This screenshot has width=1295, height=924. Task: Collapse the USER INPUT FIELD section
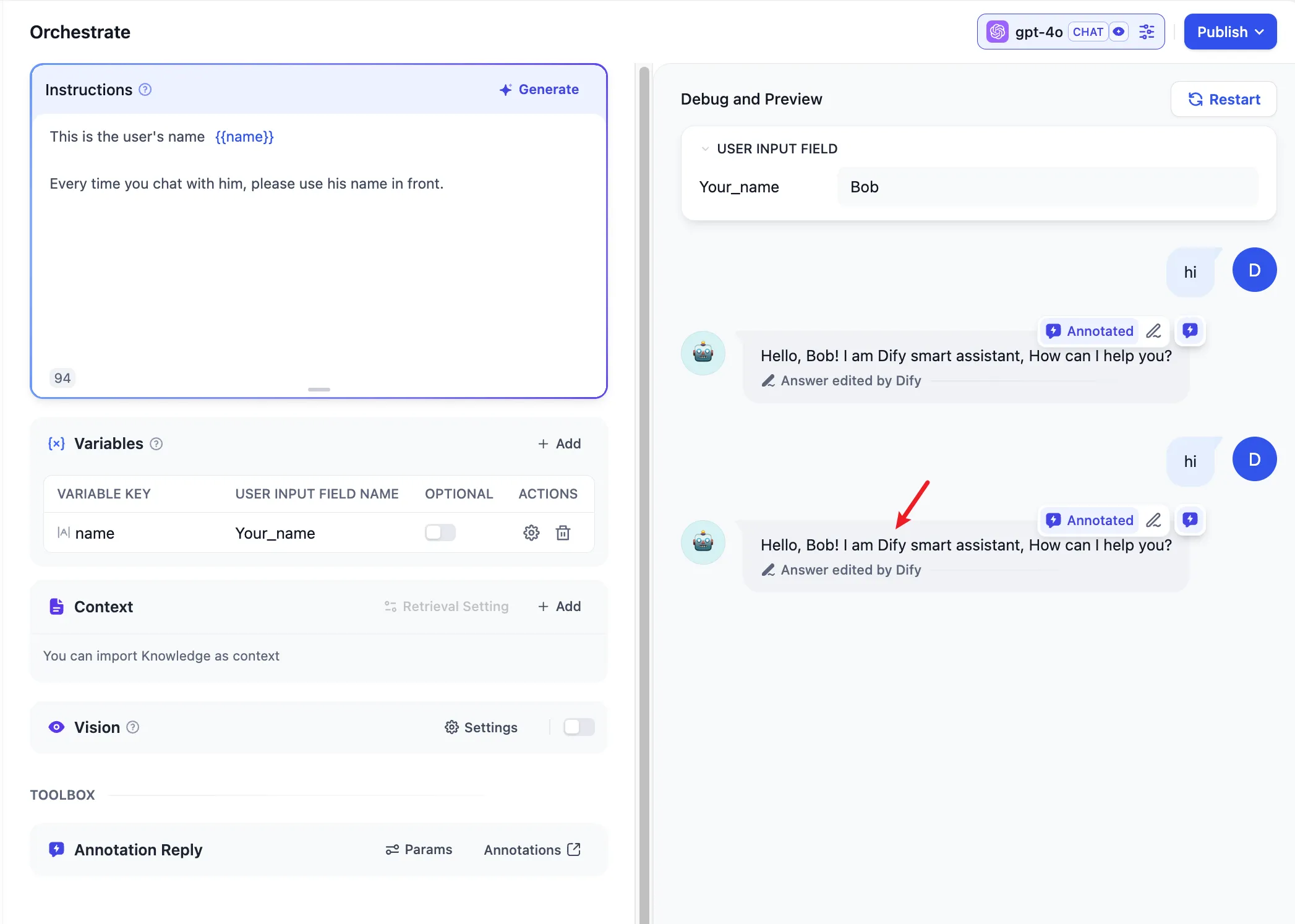click(705, 149)
